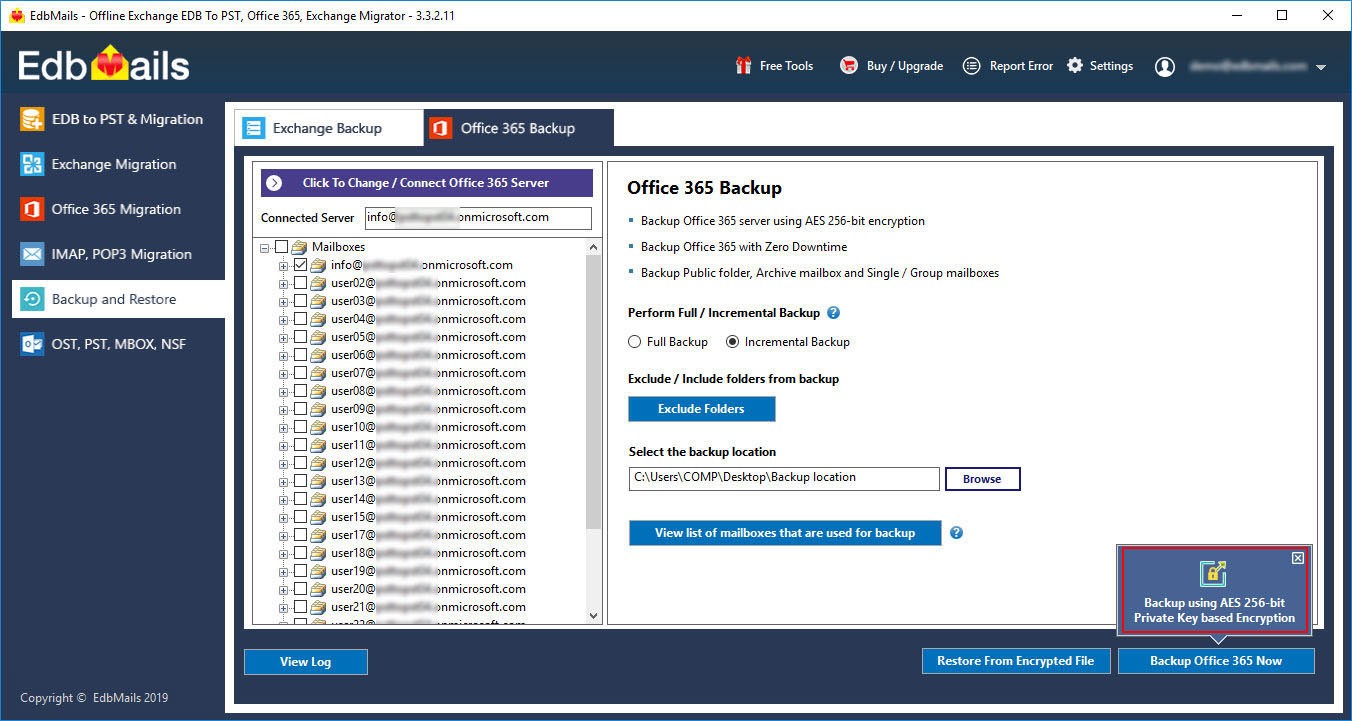Click help icon beside View list of mailboxes
The image size is (1352, 721).
956,533
